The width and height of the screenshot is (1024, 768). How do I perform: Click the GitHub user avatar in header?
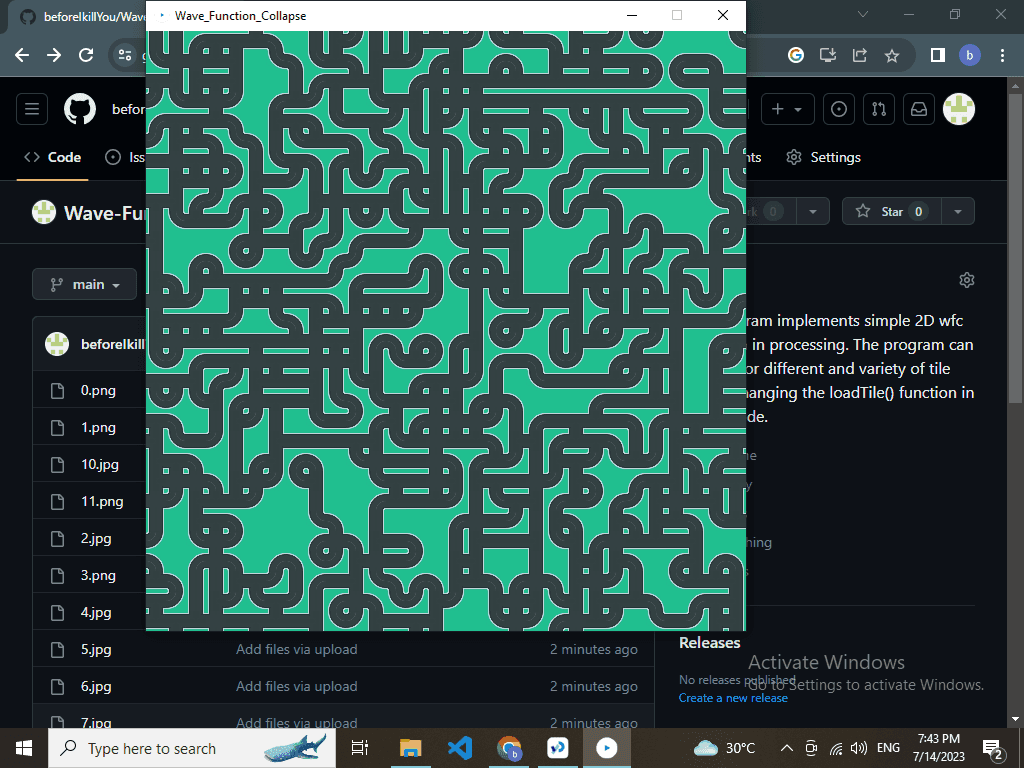click(x=959, y=109)
